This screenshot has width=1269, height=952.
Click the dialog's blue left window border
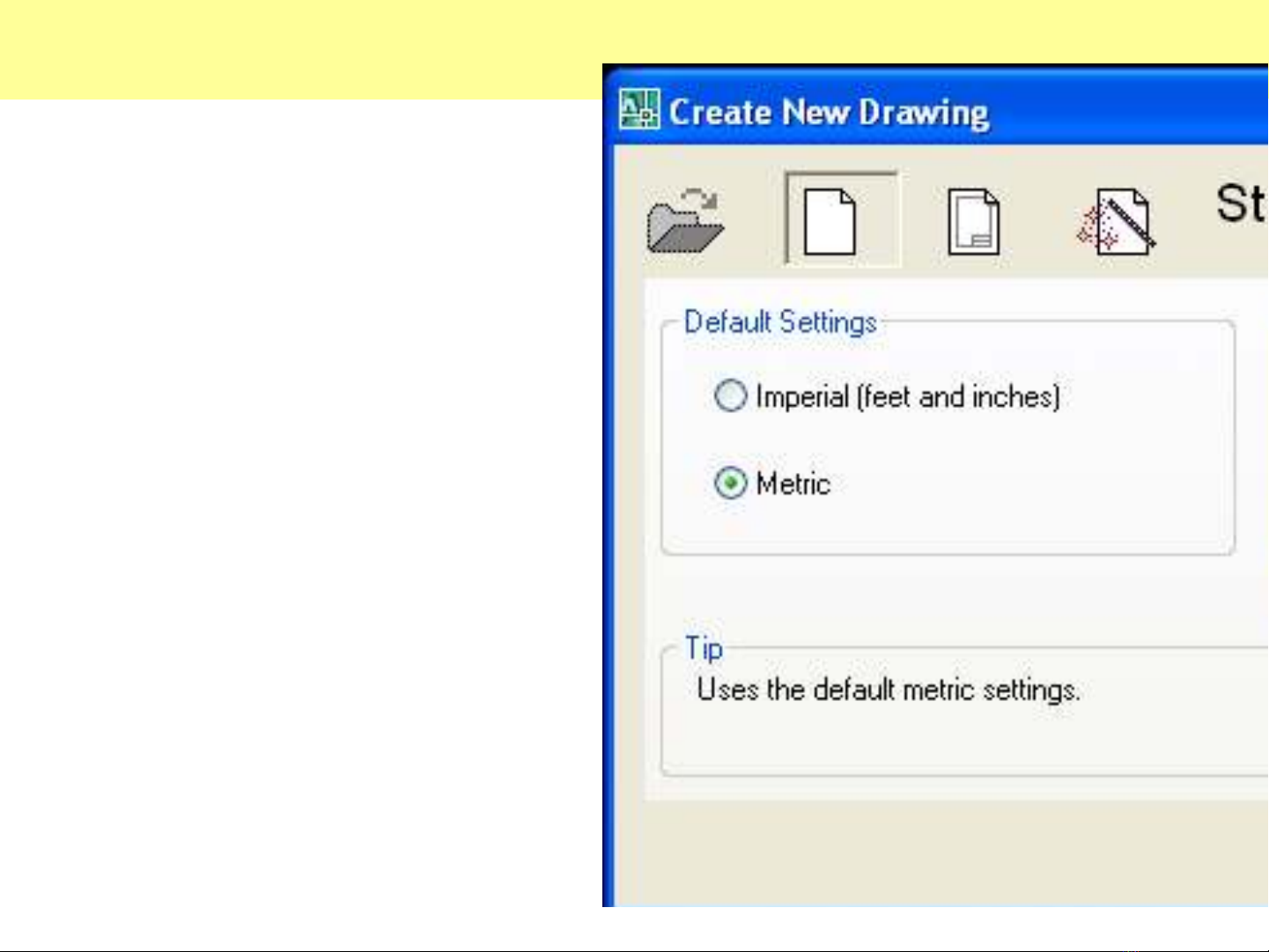coord(607,528)
